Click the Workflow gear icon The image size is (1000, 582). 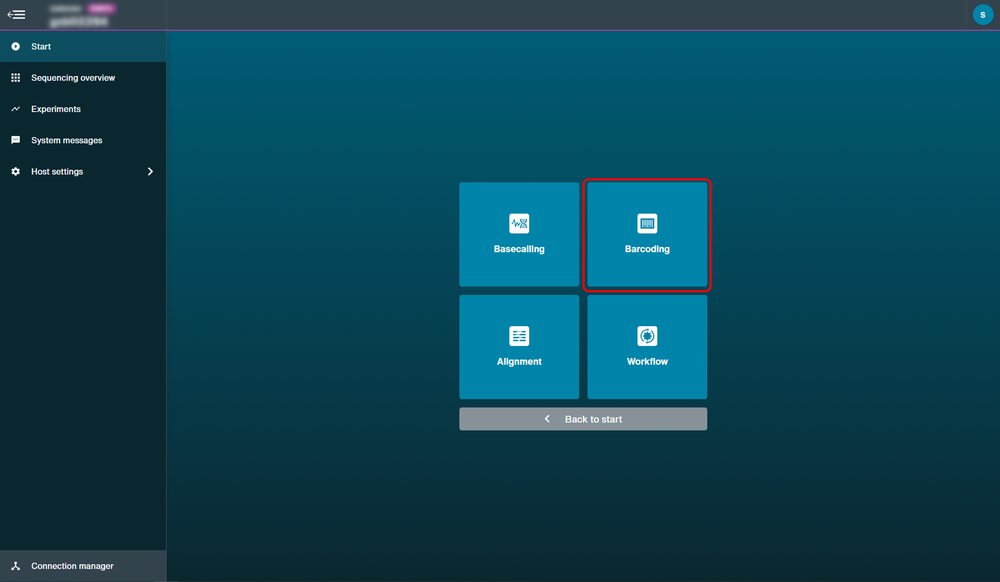click(647, 336)
